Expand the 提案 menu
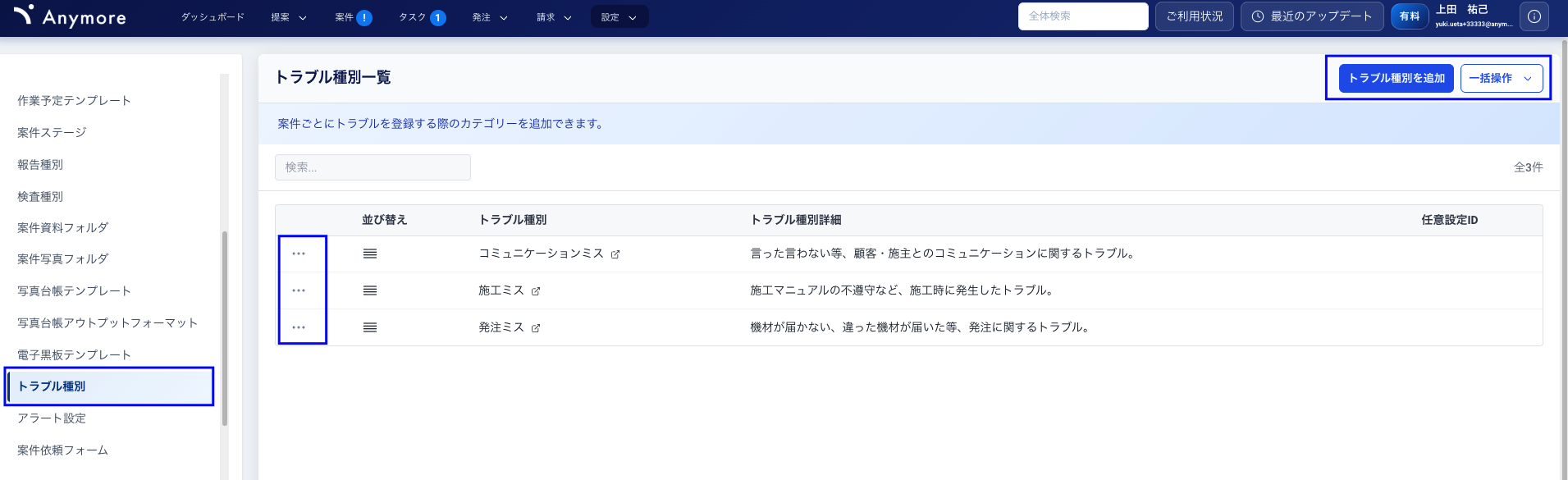Image resolution: width=1568 pixels, height=480 pixels. coord(289,17)
